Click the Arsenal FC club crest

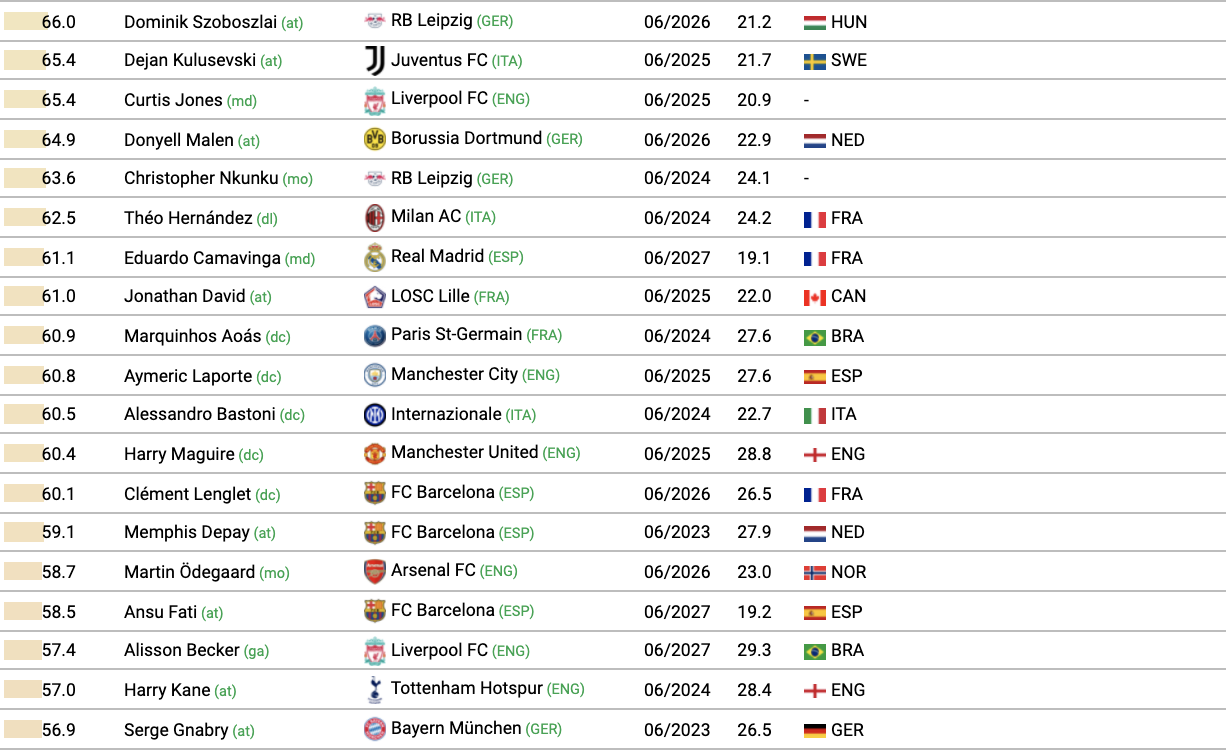(x=374, y=572)
